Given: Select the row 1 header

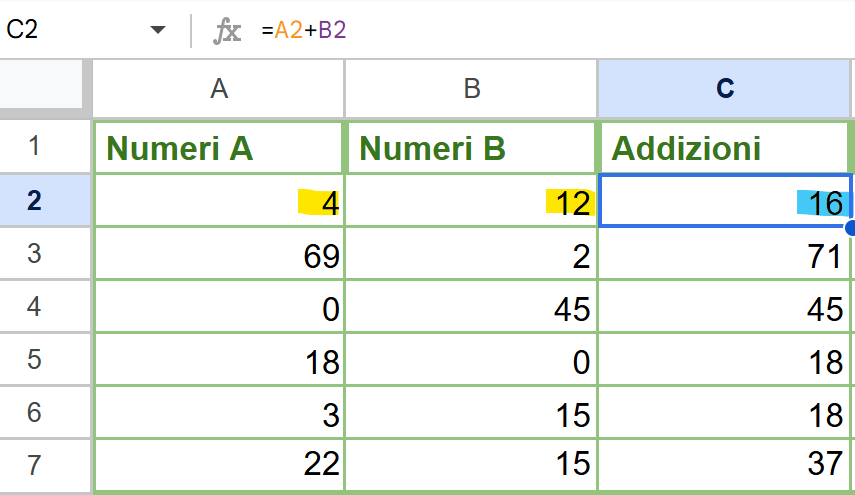Looking at the screenshot, I should coord(35,147).
